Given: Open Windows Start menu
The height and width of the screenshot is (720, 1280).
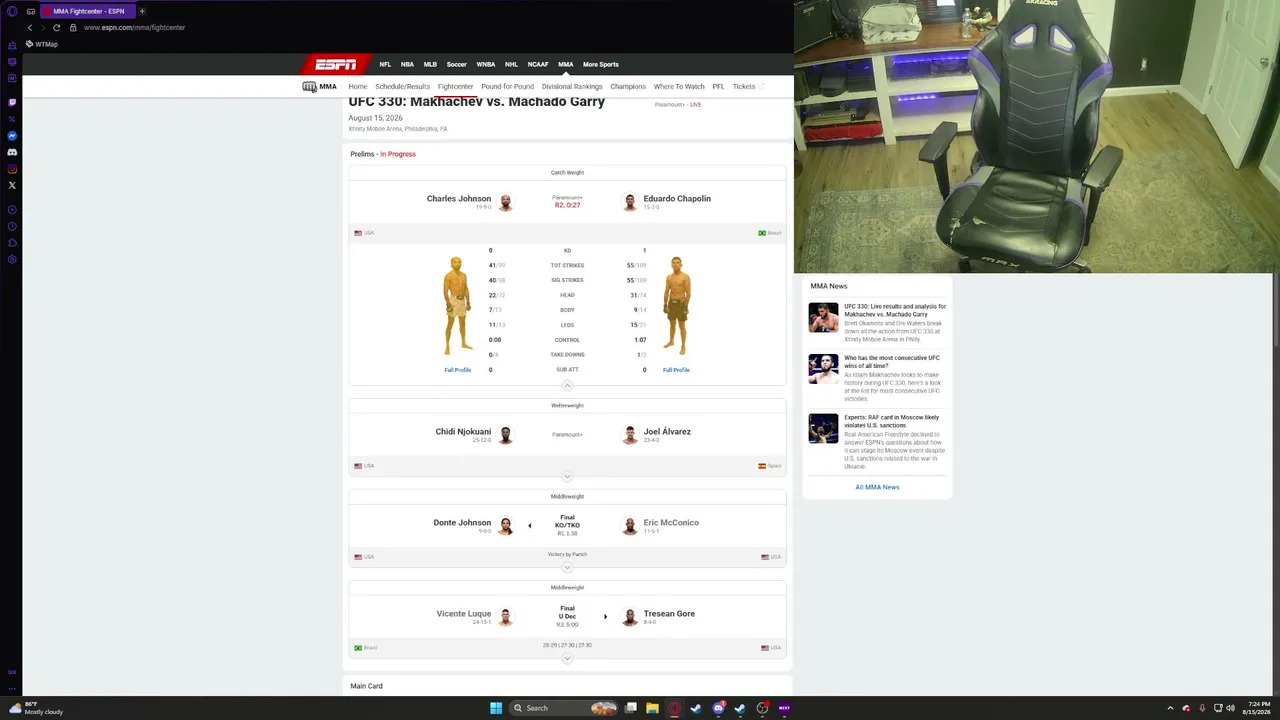Looking at the screenshot, I should [x=495, y=708].
